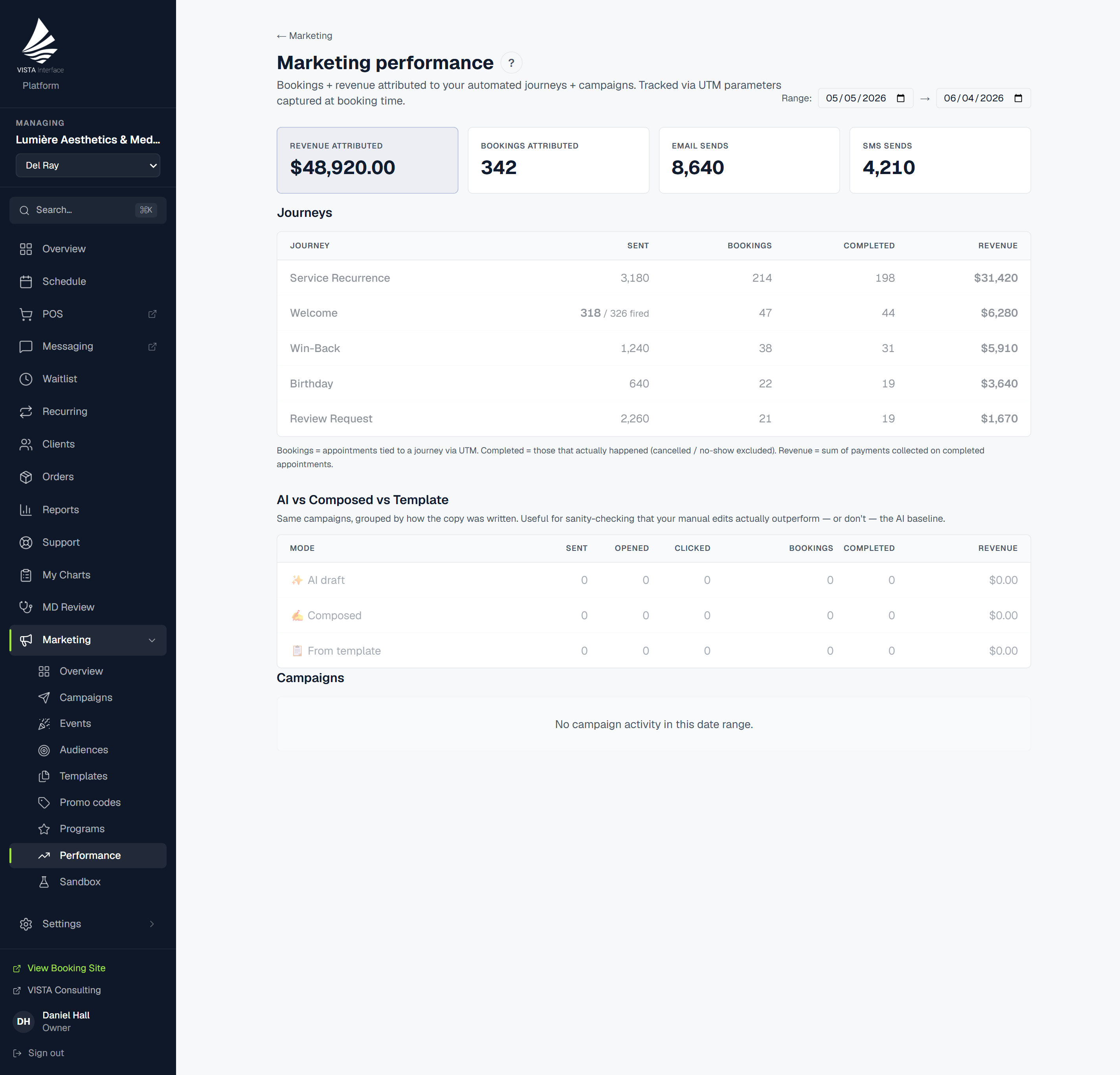The image size is (1120, 1075).
Task: Click the MD Review stethoscope icon
Action: (26, 607)
